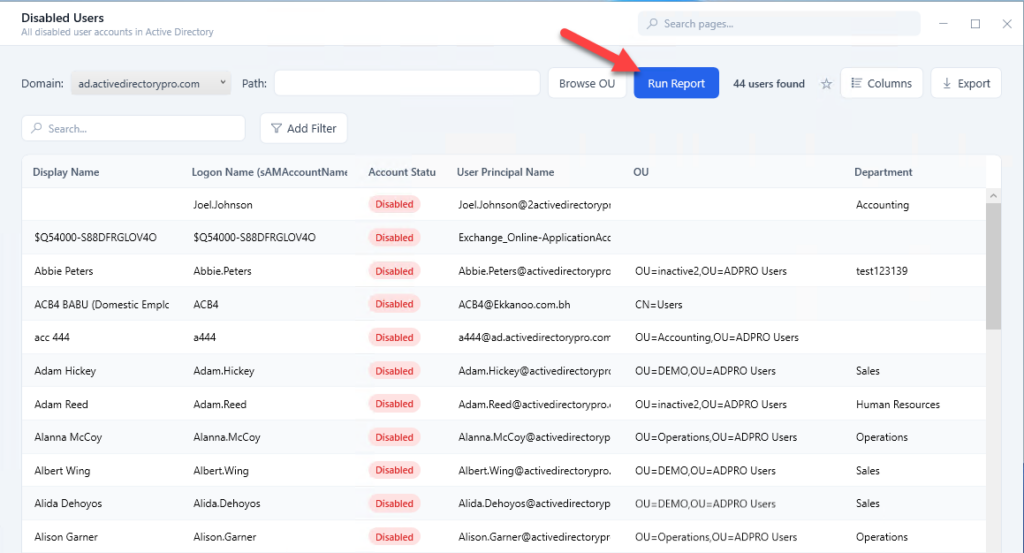Viewport: 1024px width, 553px height.
Task: Select the Adam Hickey display name
Action: pos(65,371)
